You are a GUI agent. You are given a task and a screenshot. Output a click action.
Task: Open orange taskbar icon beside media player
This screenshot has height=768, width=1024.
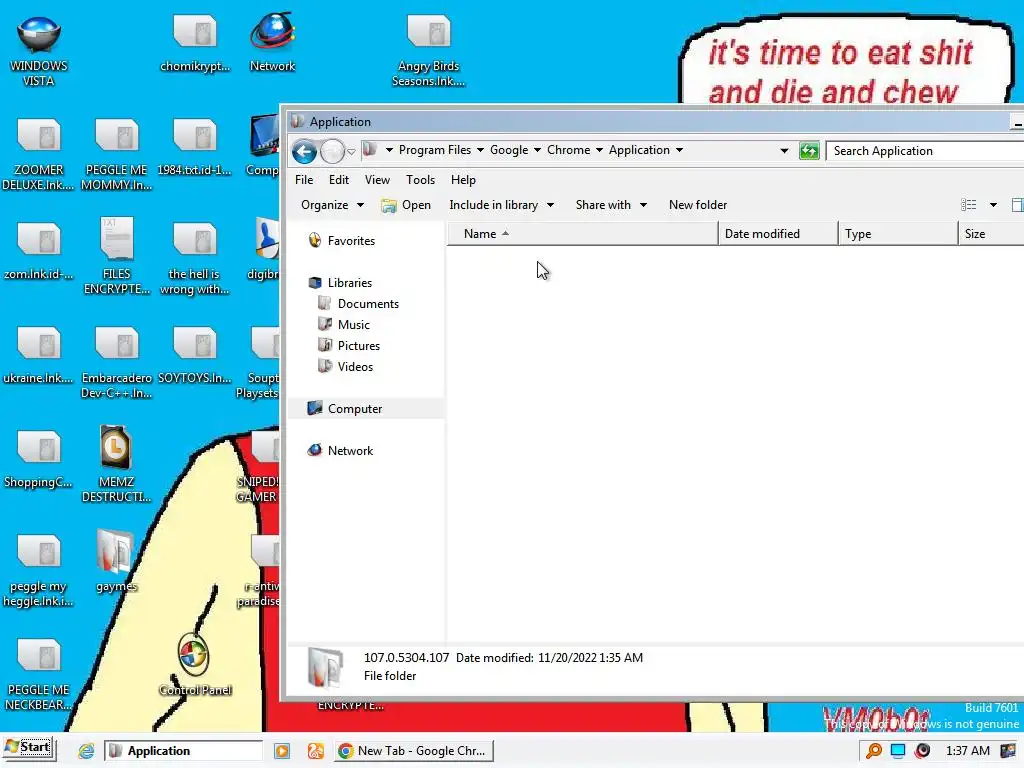(x=315, y=751)
